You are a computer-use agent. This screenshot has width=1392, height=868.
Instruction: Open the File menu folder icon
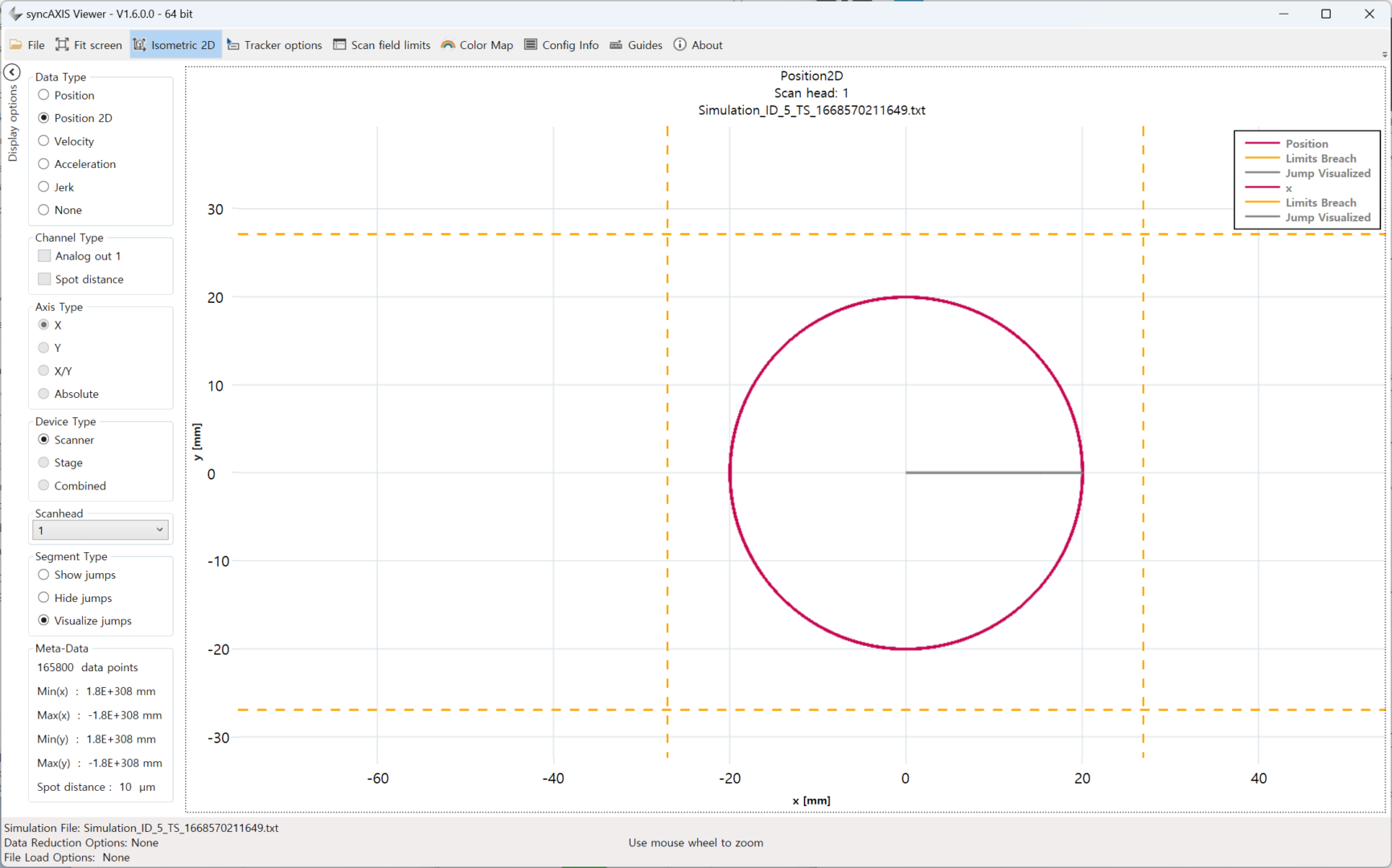coord(15,45)
